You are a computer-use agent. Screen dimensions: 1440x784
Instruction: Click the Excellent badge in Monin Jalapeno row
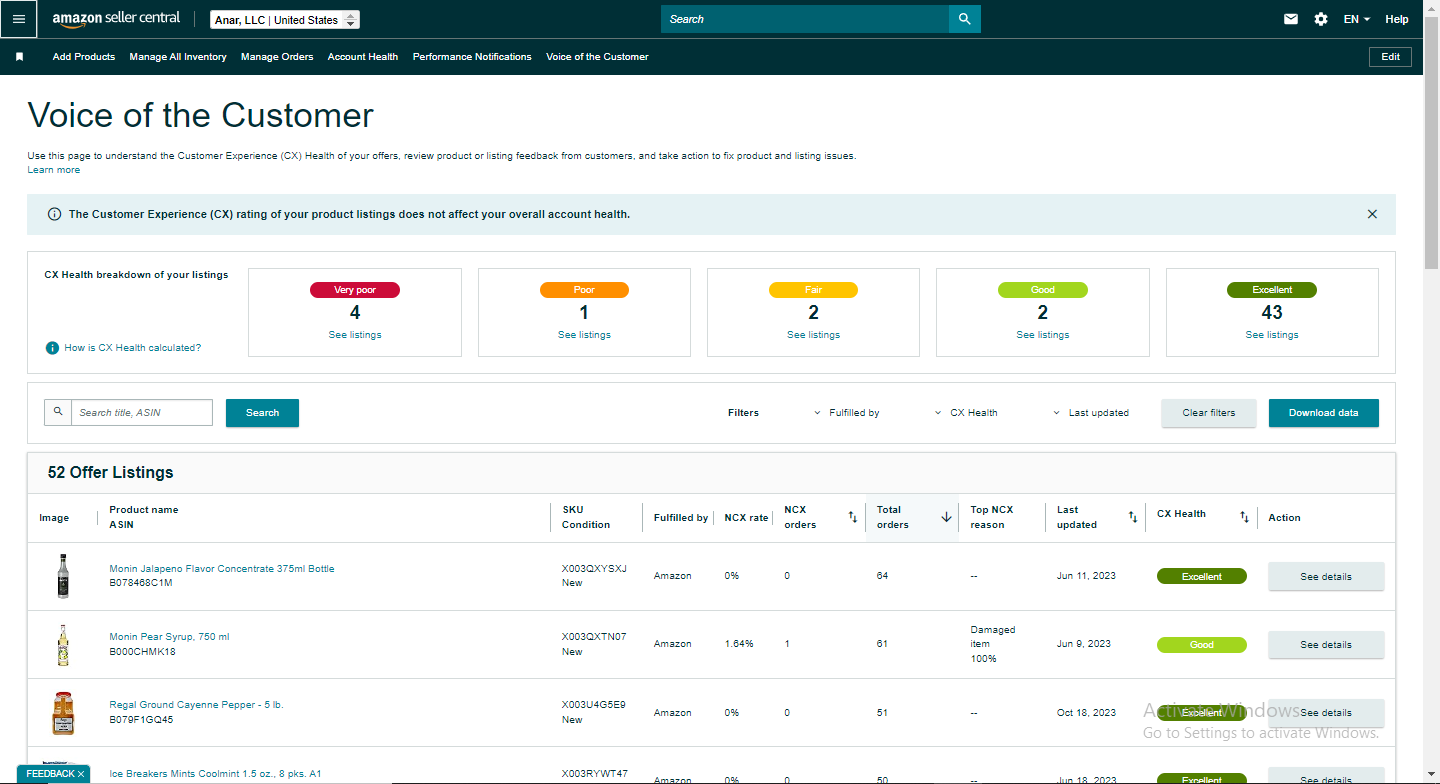tap(1202, 577)
